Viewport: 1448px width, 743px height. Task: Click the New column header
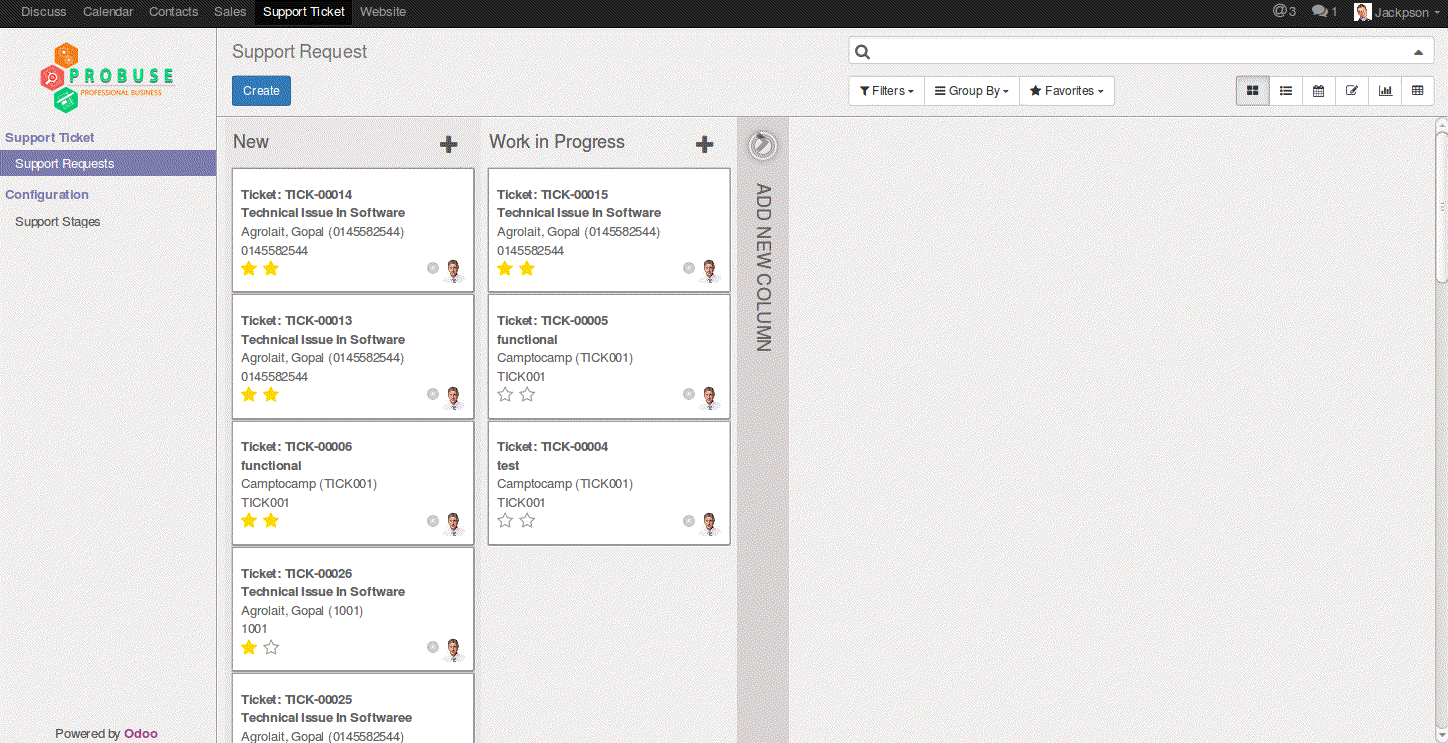(251, 142)
